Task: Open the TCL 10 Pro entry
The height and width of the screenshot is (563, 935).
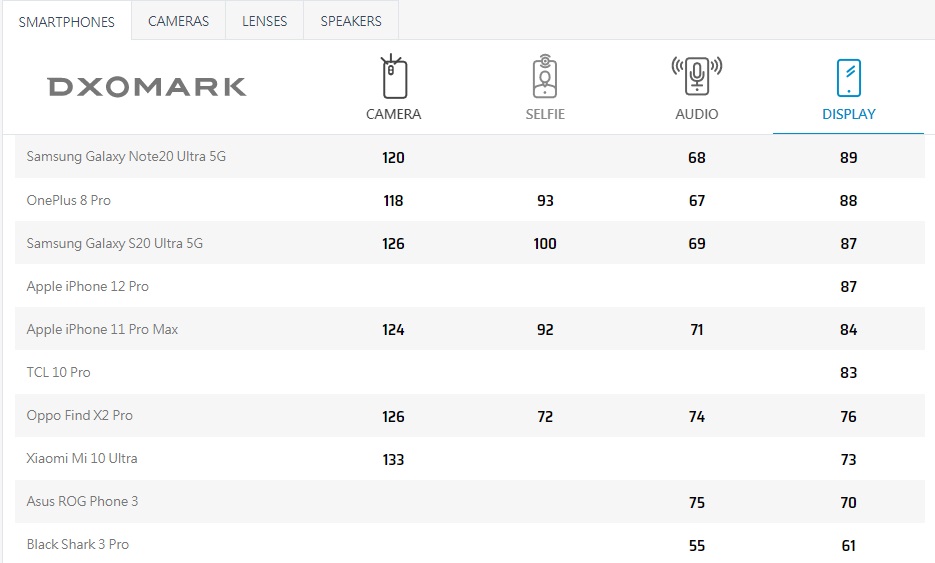Action: [58, 372]
